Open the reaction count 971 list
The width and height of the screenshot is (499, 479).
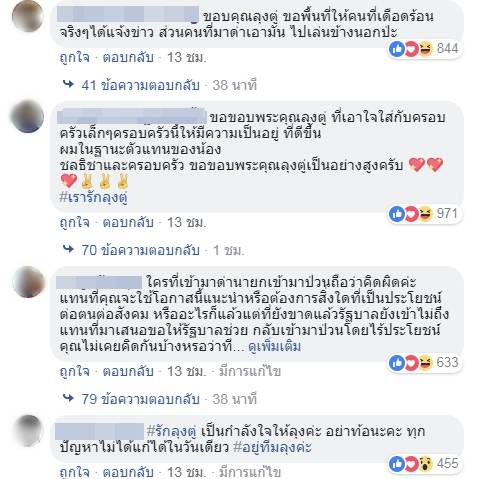[x=447, y=213]
